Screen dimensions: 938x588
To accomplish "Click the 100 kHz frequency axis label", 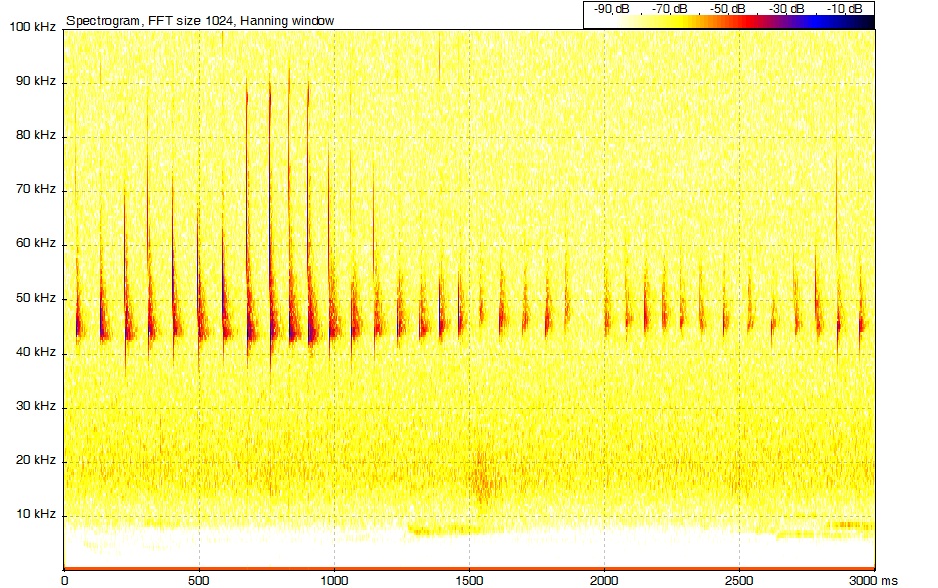I will [x=33, y=27].
